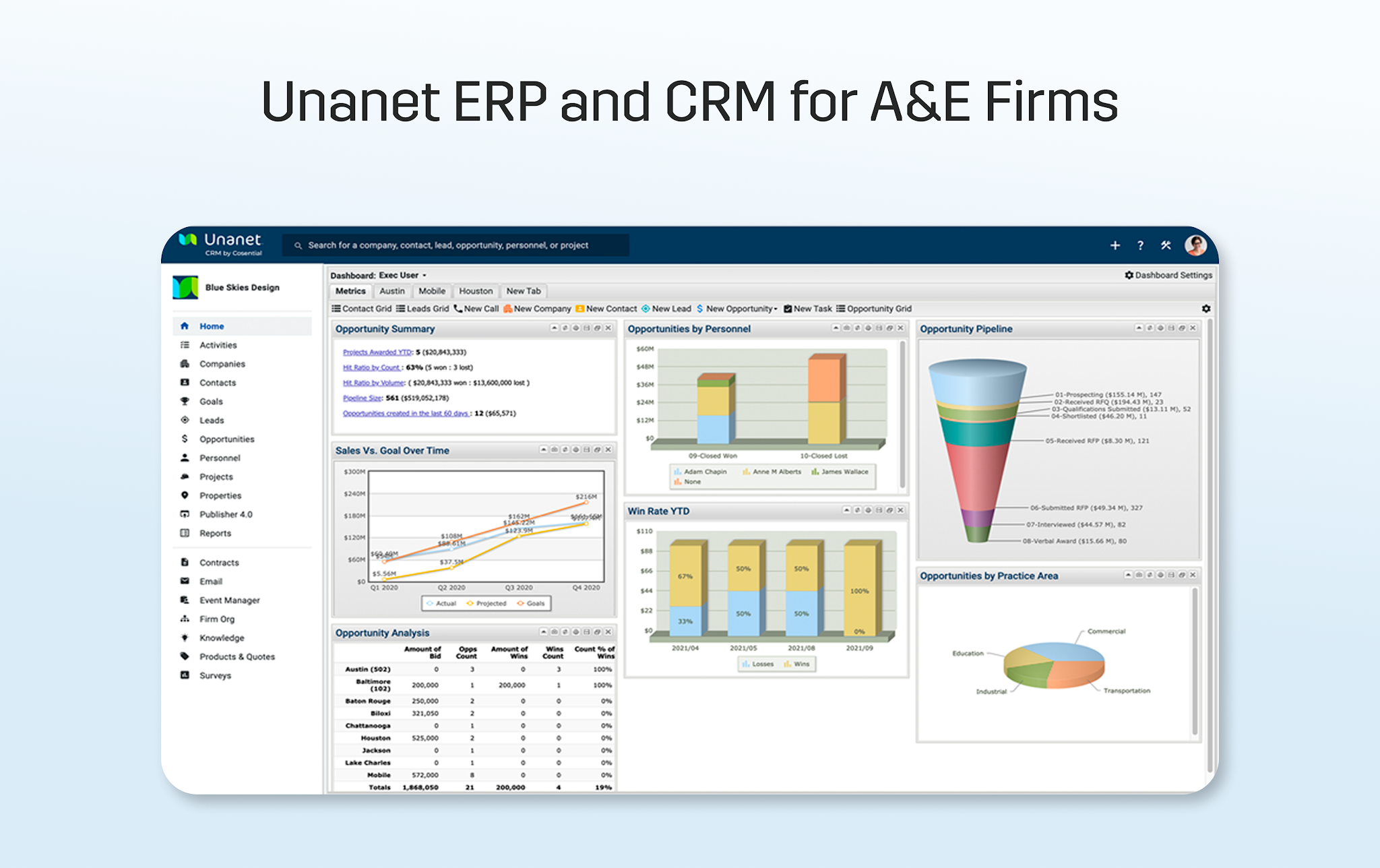Open Dashboard Settings
1380x868 pixels.
(1168, 275)
